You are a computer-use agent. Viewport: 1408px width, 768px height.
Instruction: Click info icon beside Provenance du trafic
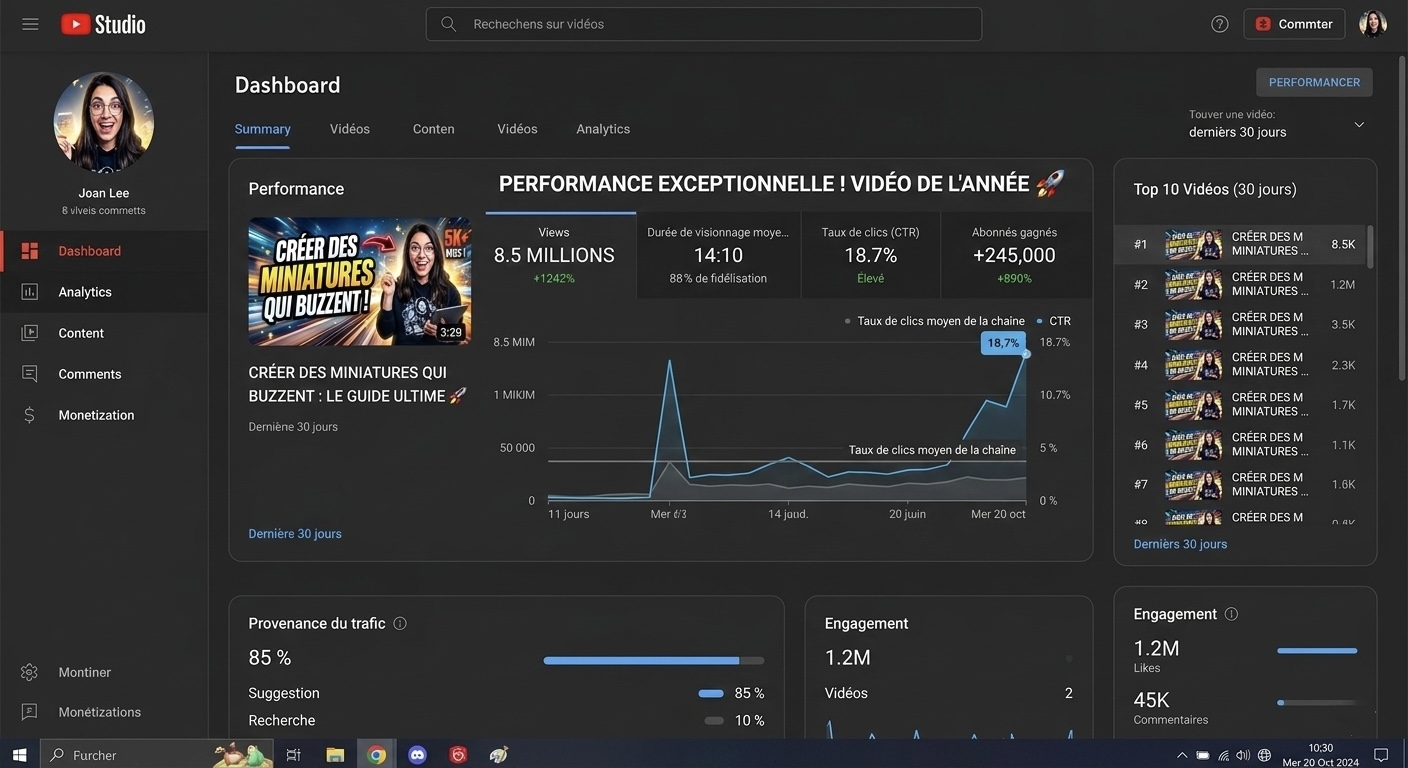400,623
